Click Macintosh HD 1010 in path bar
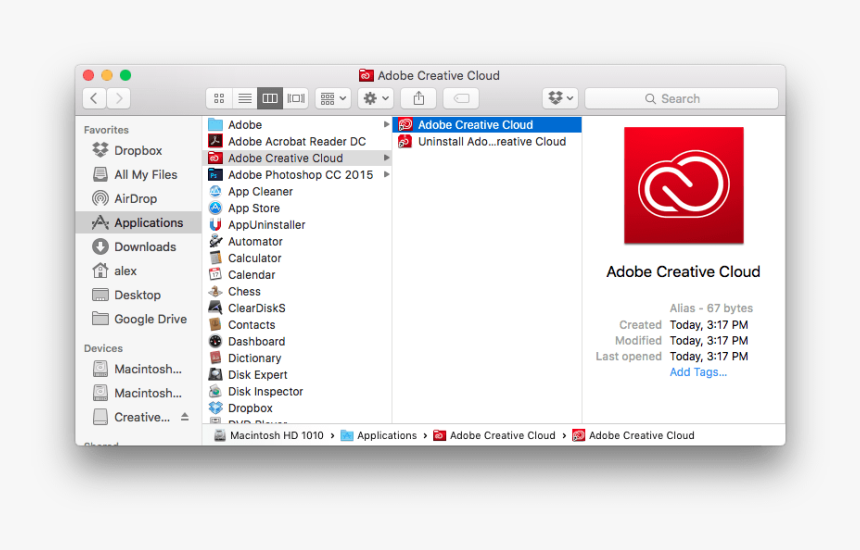 [269, 435]
